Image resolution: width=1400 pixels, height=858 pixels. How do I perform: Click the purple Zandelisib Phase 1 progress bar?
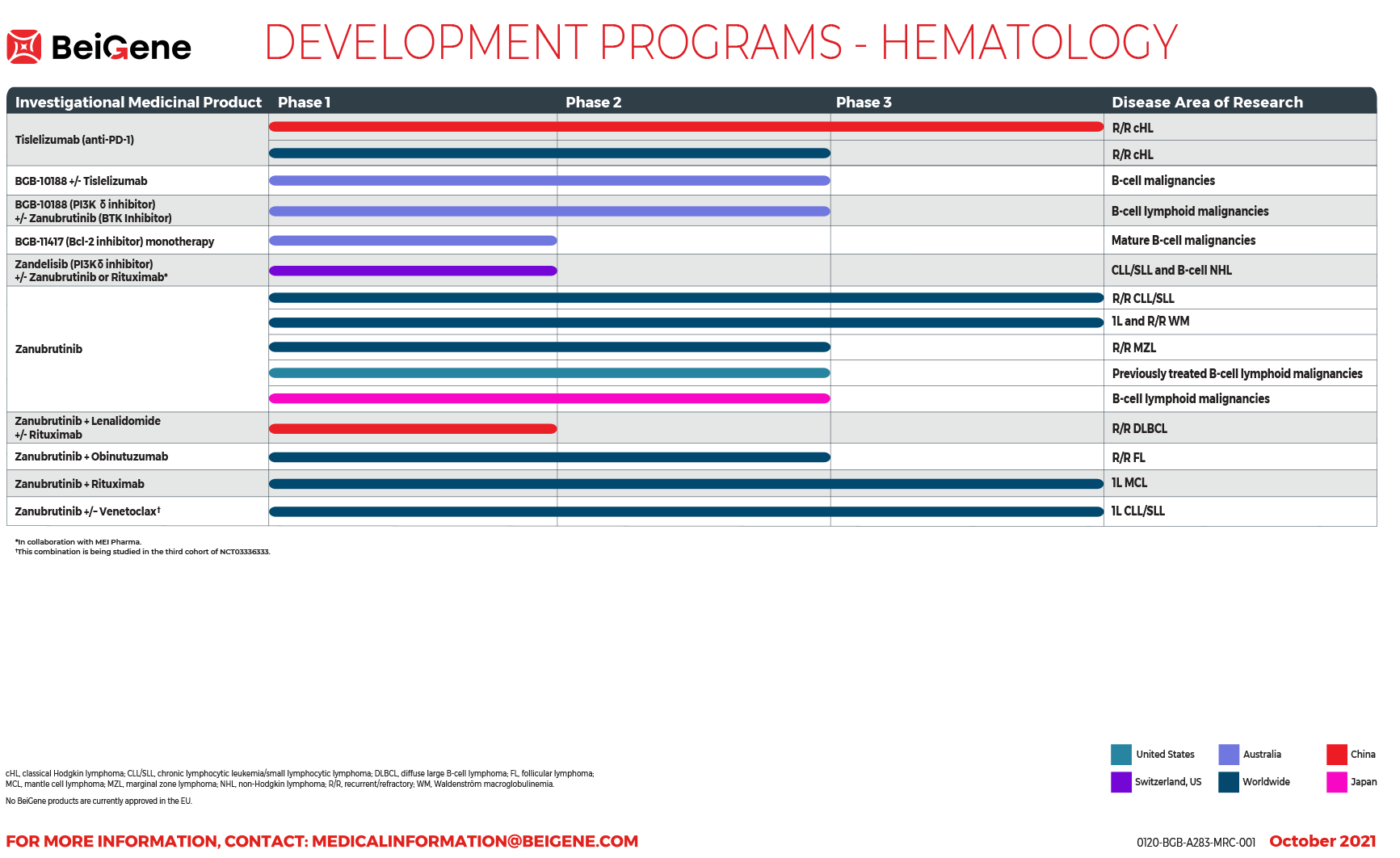click(413, 271)
